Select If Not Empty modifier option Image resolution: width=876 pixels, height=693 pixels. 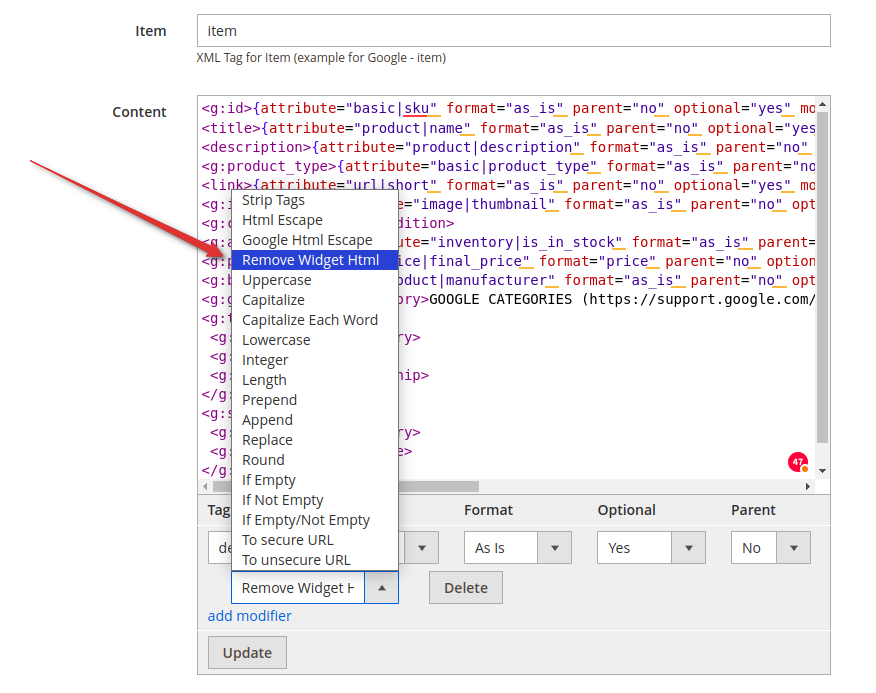click(x=315, y=500)
